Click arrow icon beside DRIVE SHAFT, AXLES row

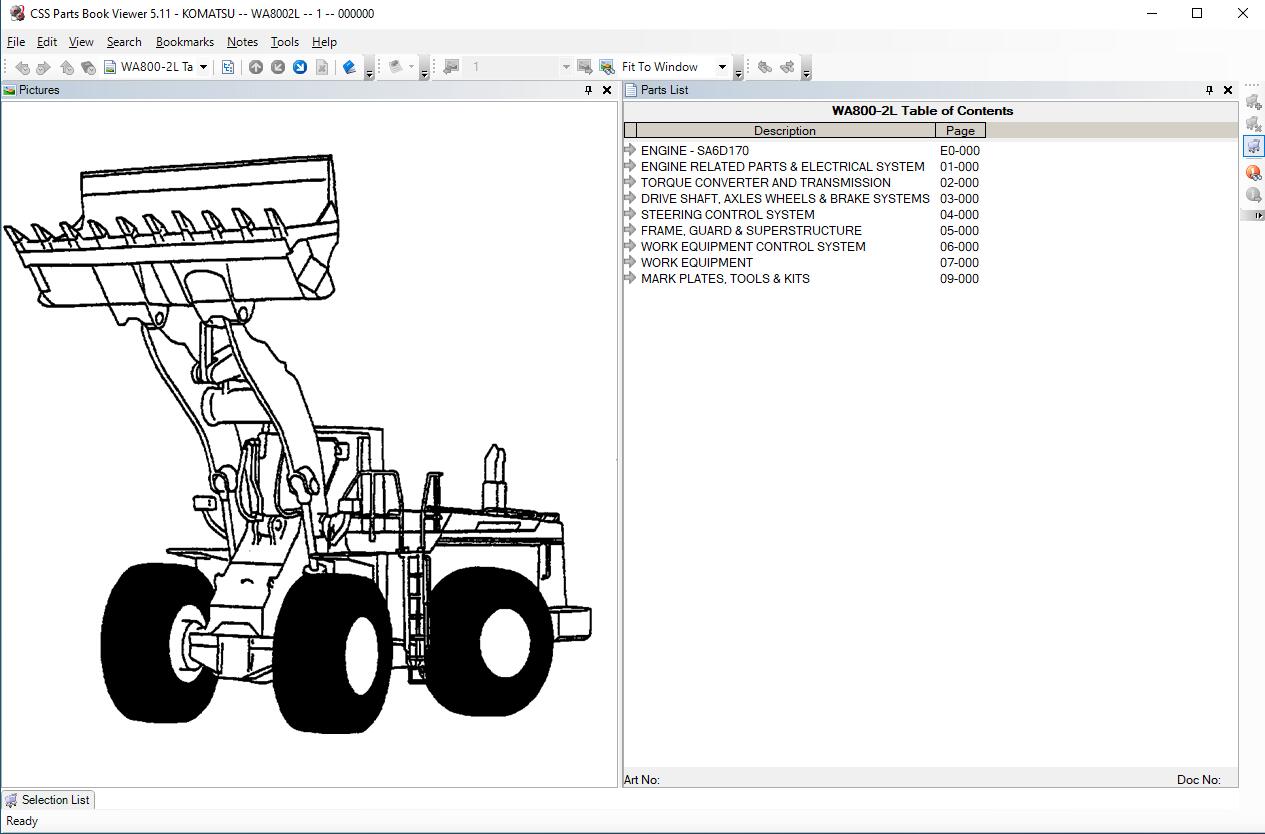click(x=630, y=198)
